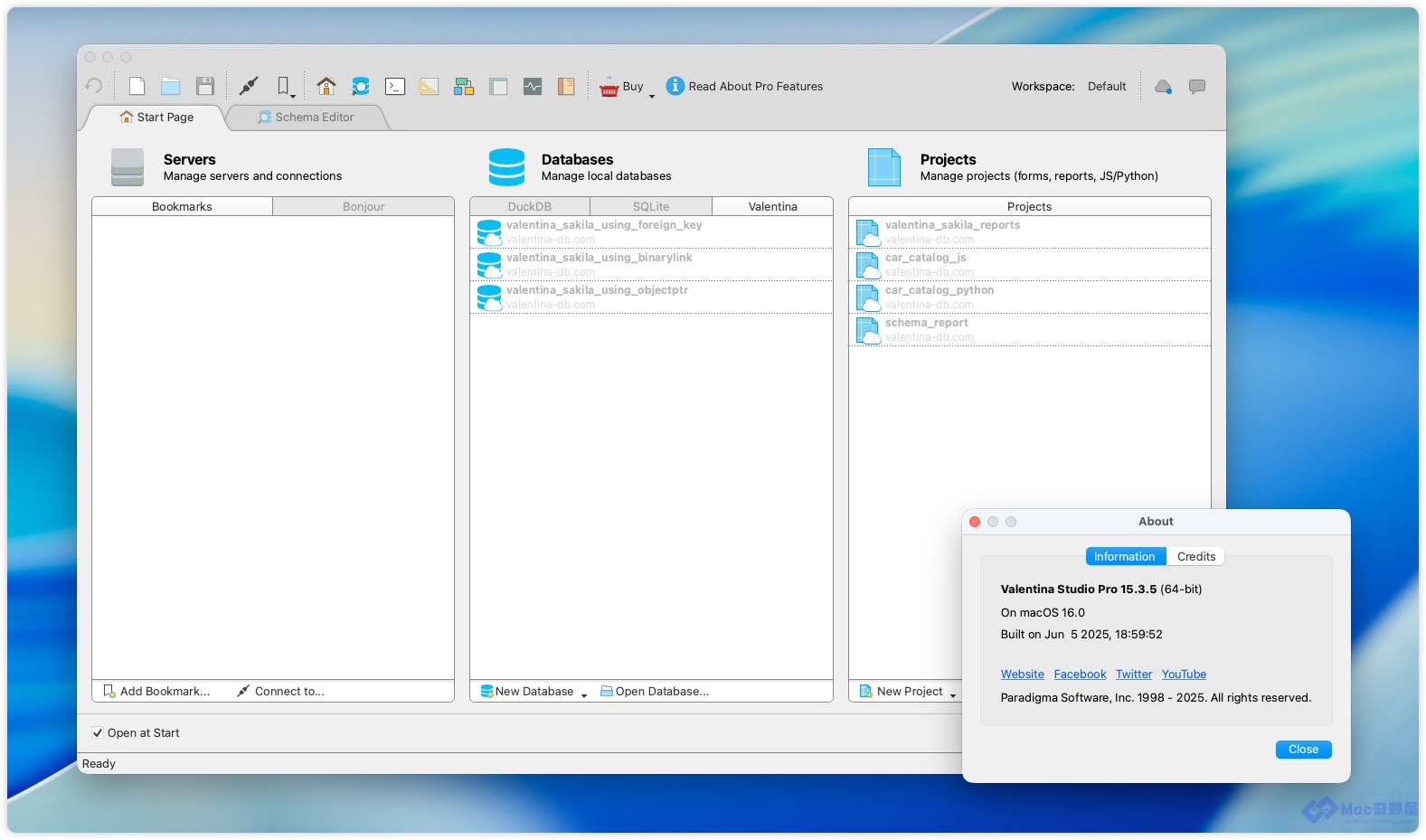This screenshot has height=840, width=1426.
Task: Click the connect plug icon in toolbar
Action: coord(248,86)
